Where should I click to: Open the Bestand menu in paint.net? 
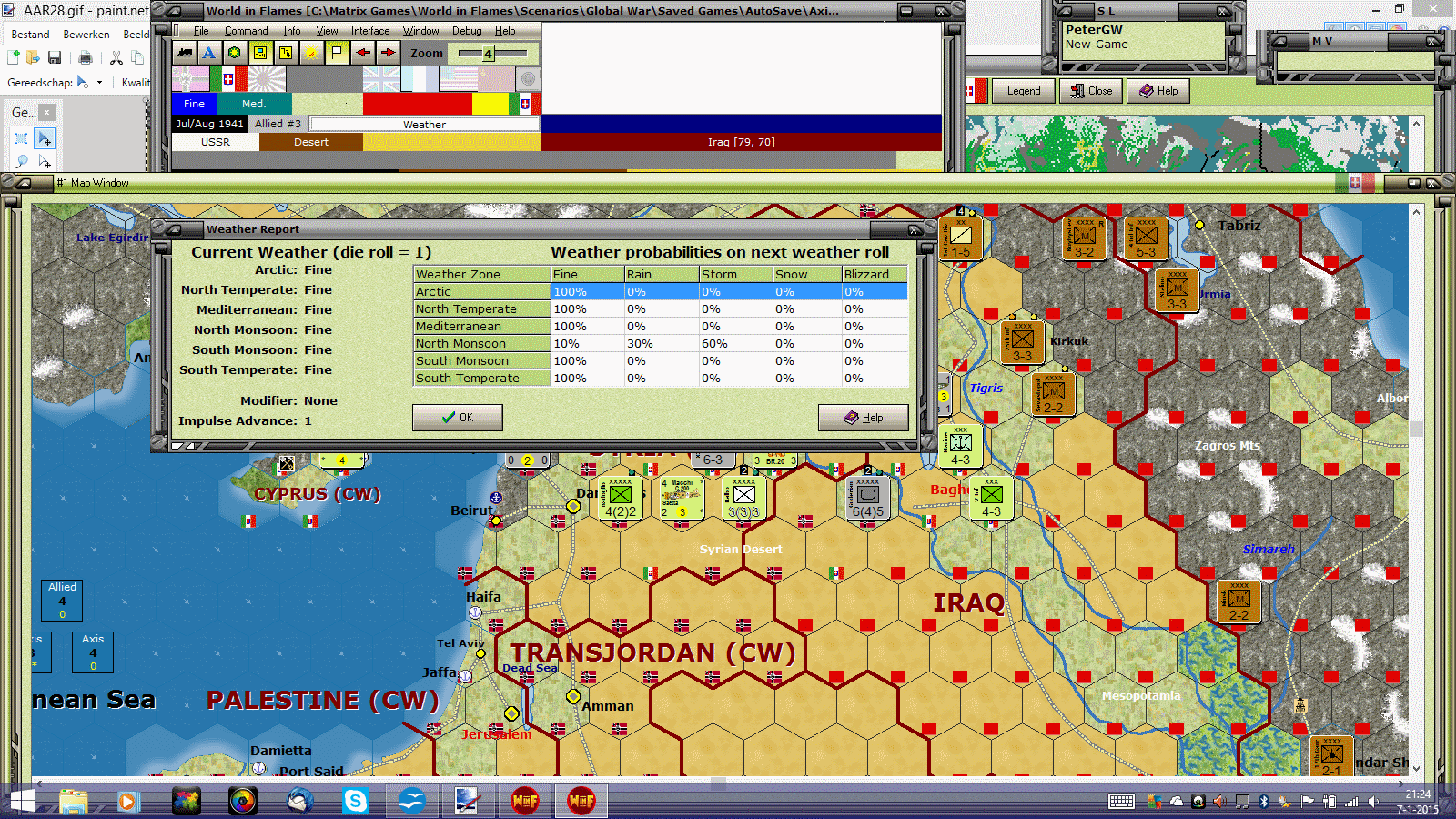(30, 35)
